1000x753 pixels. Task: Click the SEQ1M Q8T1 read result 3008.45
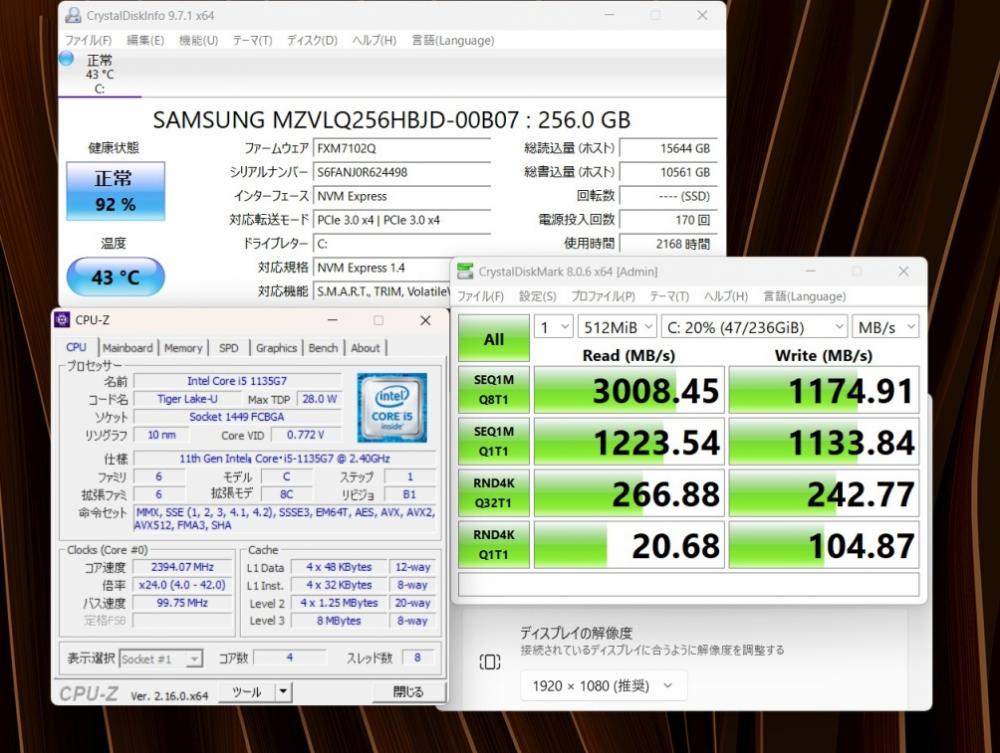point(629,390)
